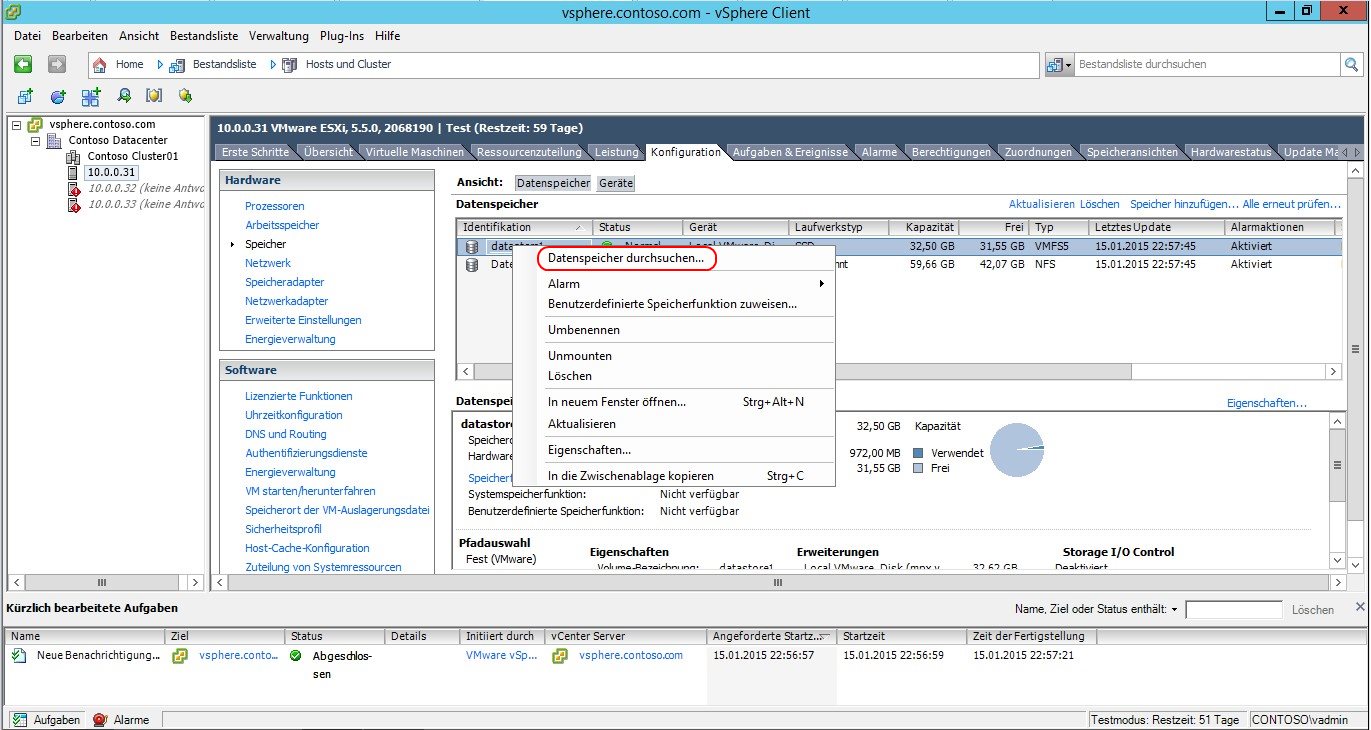Click the datastore capacity pie chart
The width and height of the screenshot is (1371, 730).
click(1017, 449)
